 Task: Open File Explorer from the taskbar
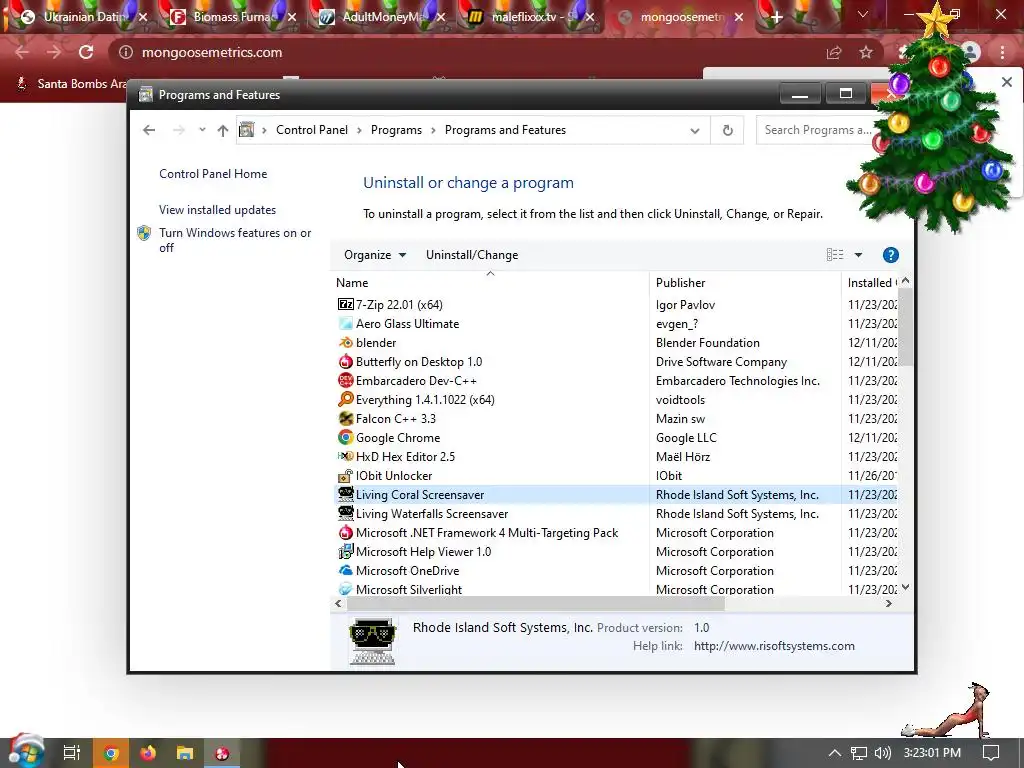(185, 753)
